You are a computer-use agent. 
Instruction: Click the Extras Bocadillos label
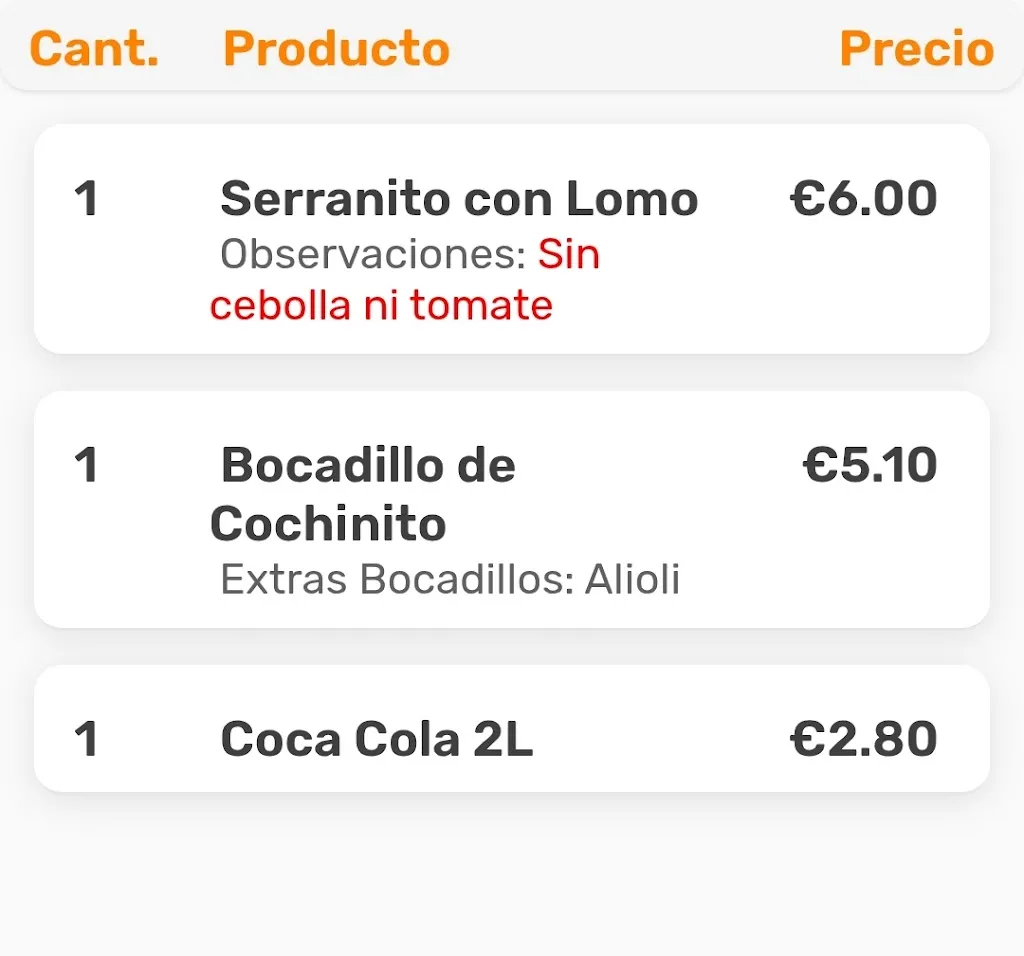[396, 579]
